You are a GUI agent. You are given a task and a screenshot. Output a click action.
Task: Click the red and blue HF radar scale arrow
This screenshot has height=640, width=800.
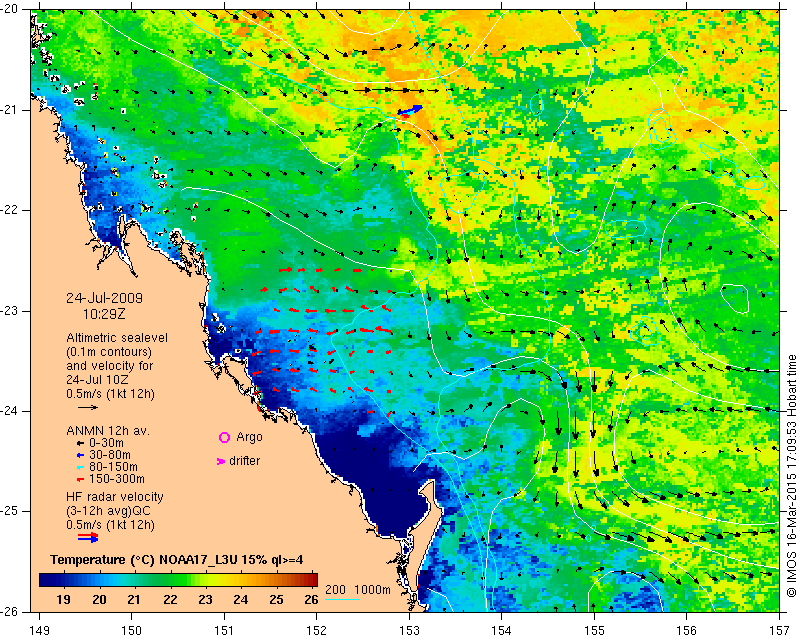point(88,537)
